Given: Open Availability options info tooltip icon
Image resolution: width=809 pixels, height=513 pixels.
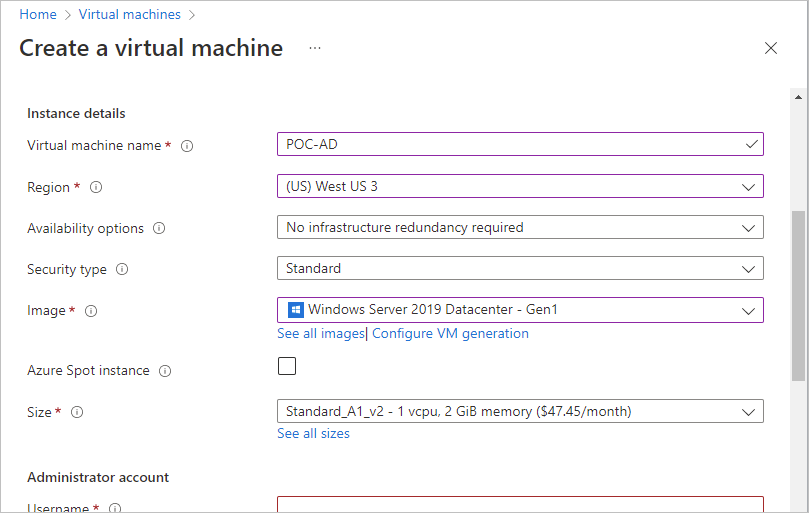Looking at the screenshot, I should click(159, 228).
